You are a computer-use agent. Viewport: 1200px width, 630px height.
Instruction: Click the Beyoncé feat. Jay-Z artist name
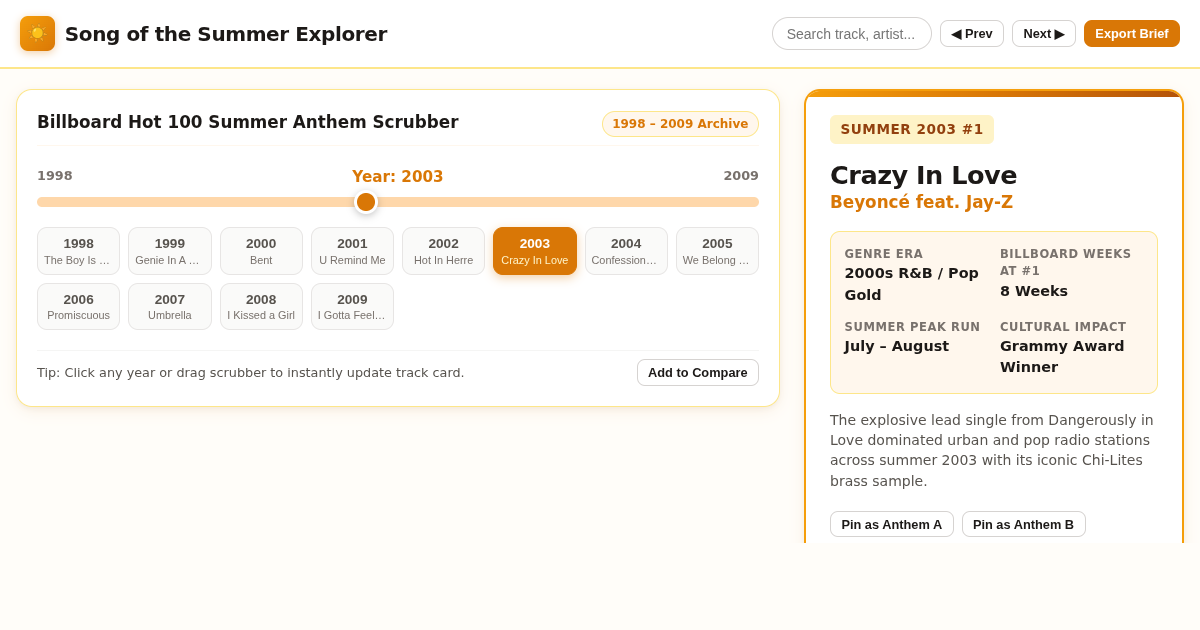tap(921, 202)
